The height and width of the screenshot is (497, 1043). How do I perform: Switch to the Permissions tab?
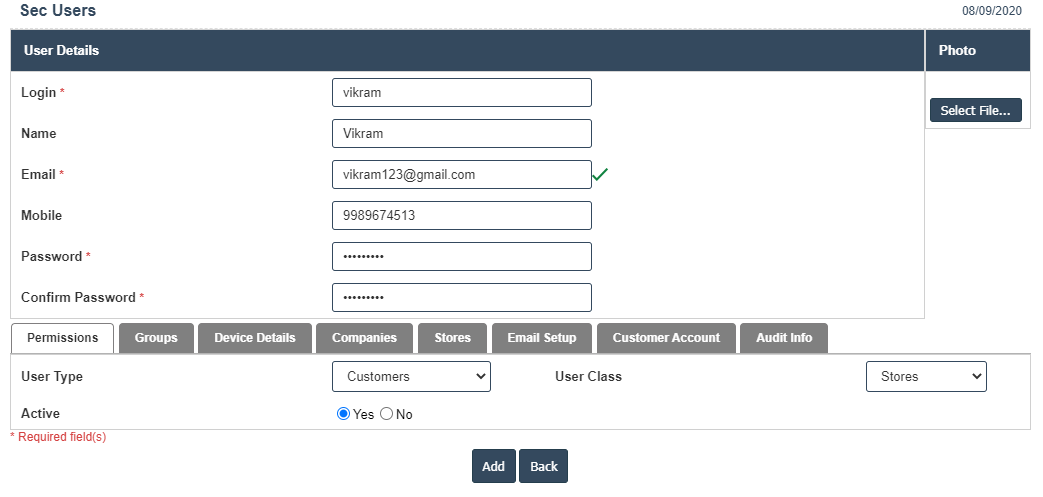pos(62,338)
